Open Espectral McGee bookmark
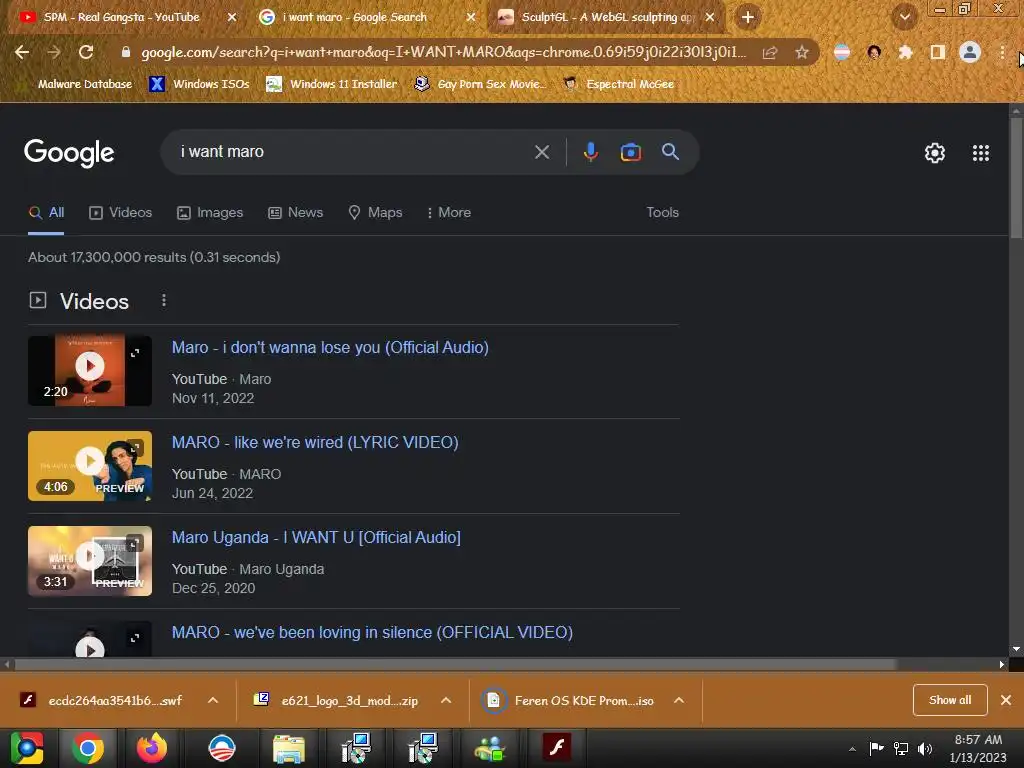Viewport: 1024px width, 768px height. pos(618,84)
